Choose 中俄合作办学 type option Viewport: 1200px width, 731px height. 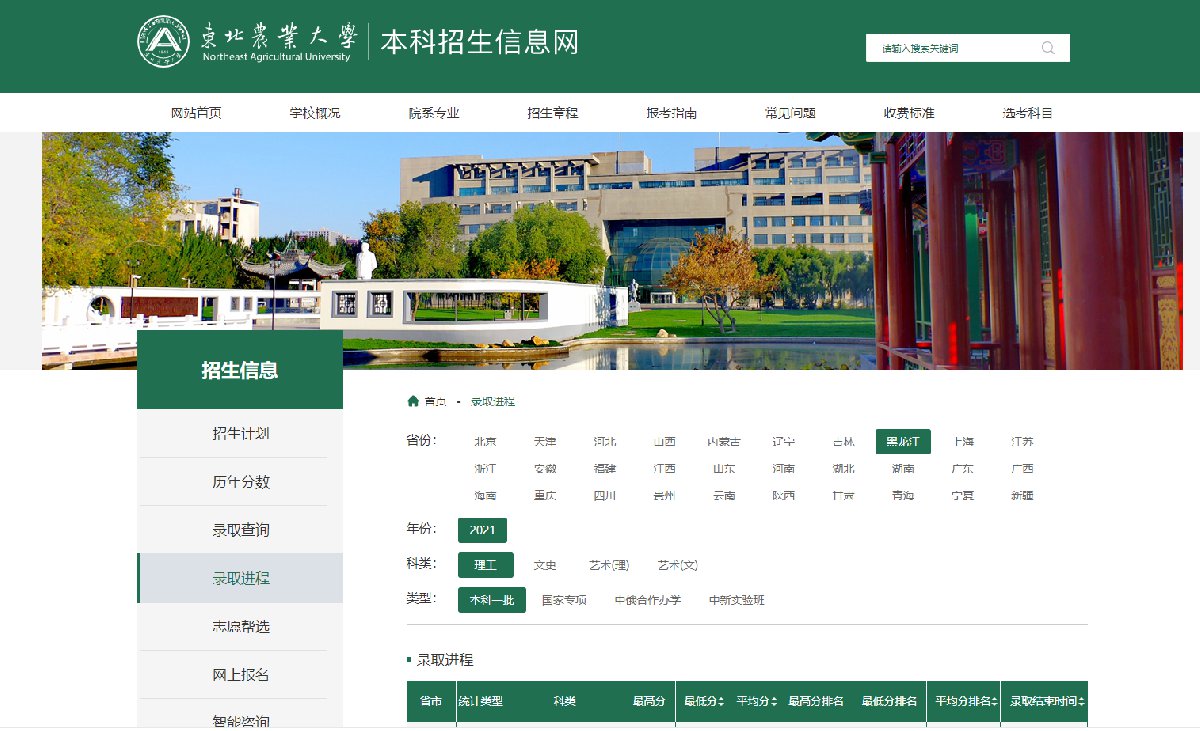tap(647, 600)
